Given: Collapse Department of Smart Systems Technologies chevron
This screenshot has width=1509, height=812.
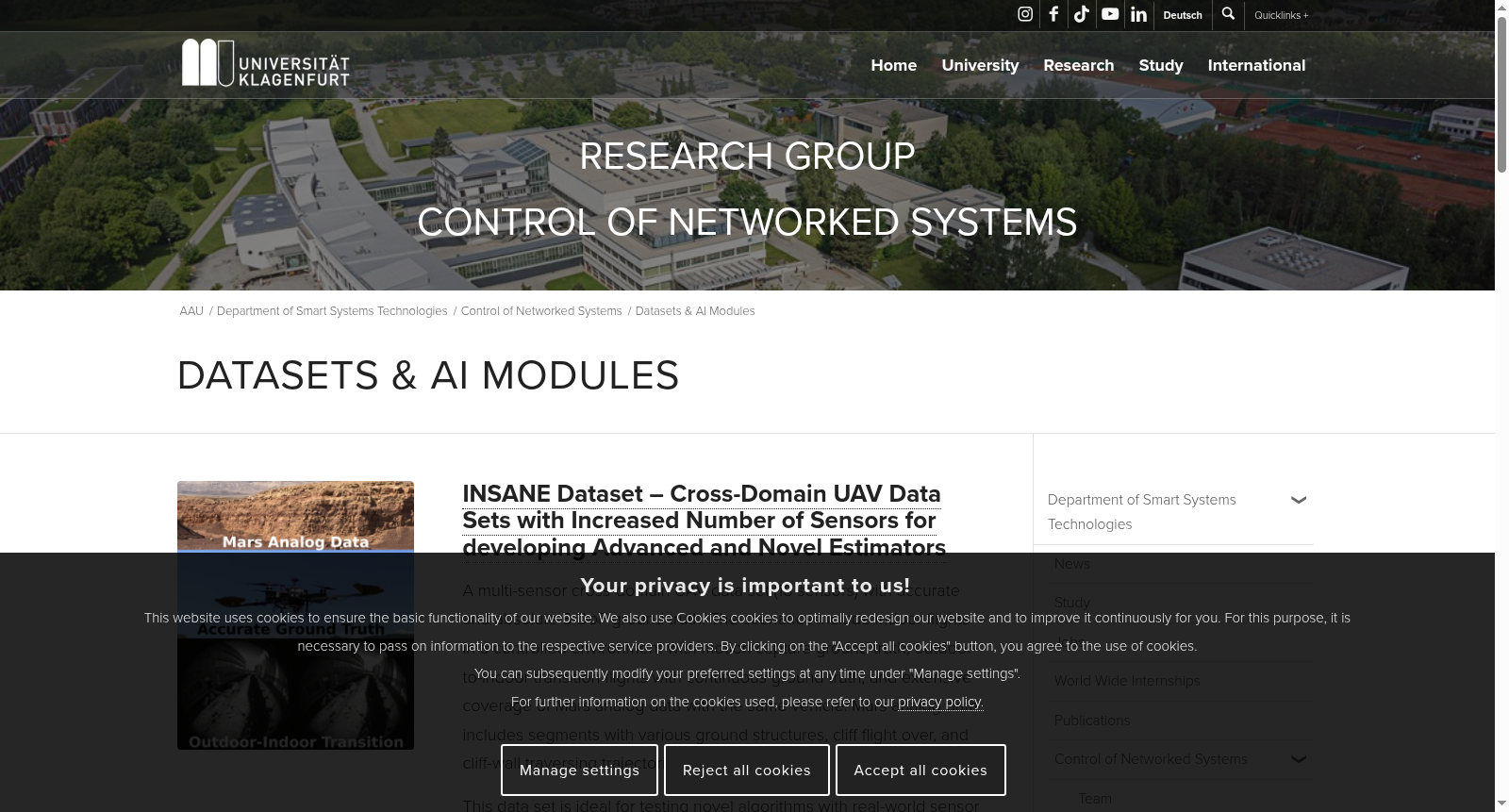Looking at the screenshot, I should pyautogui.click(x=1299, y=500).
